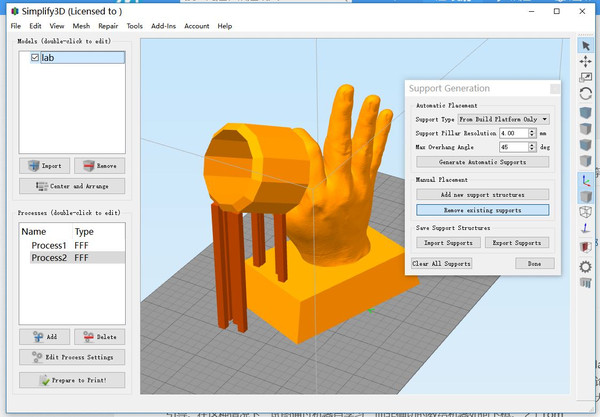Click the Simplify3D app logo in title bar

pyautogui.click(x=15, y=11)
